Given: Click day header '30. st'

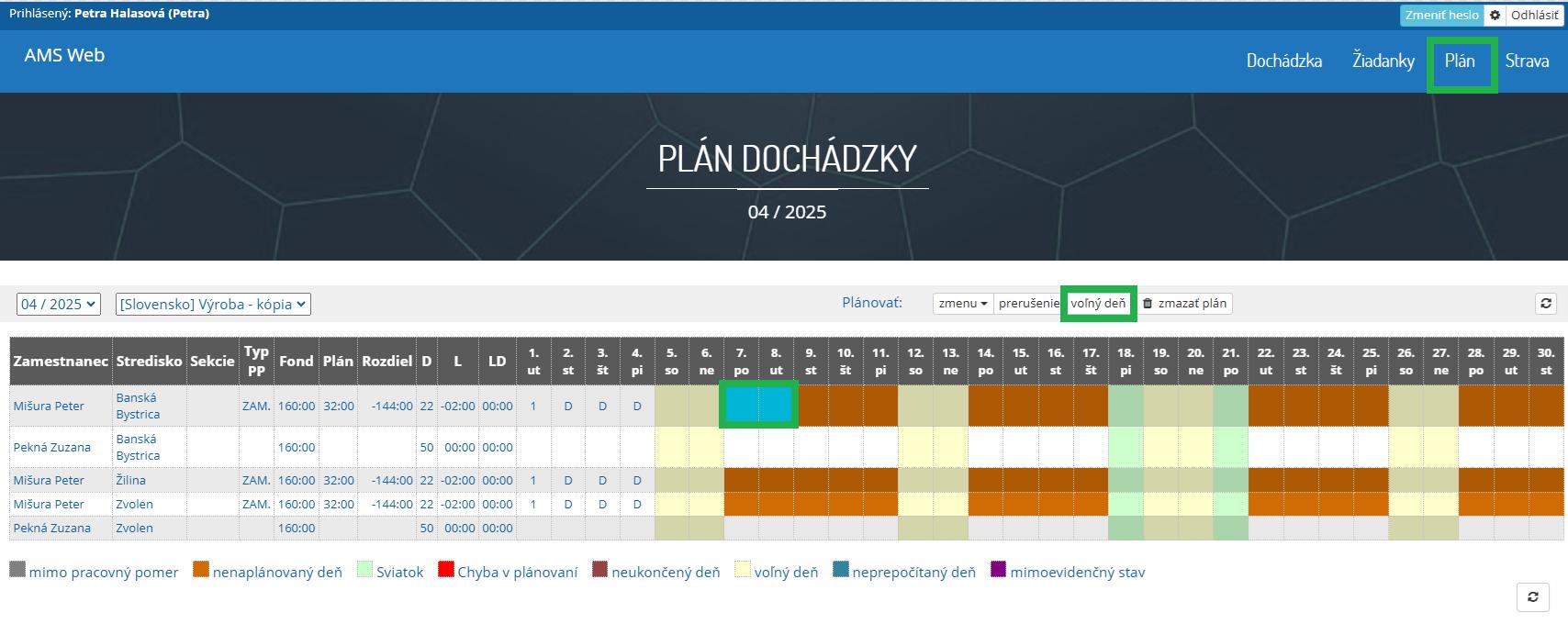Looking at the screenshot, I should 1546,361.
